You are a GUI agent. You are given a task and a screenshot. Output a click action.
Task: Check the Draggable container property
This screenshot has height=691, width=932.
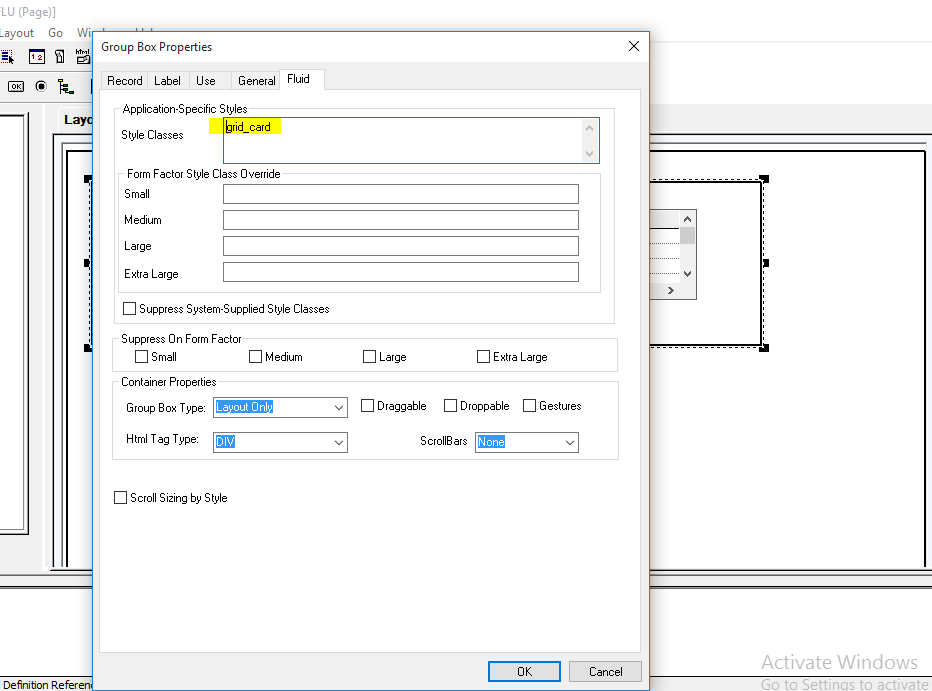(367, 406)
